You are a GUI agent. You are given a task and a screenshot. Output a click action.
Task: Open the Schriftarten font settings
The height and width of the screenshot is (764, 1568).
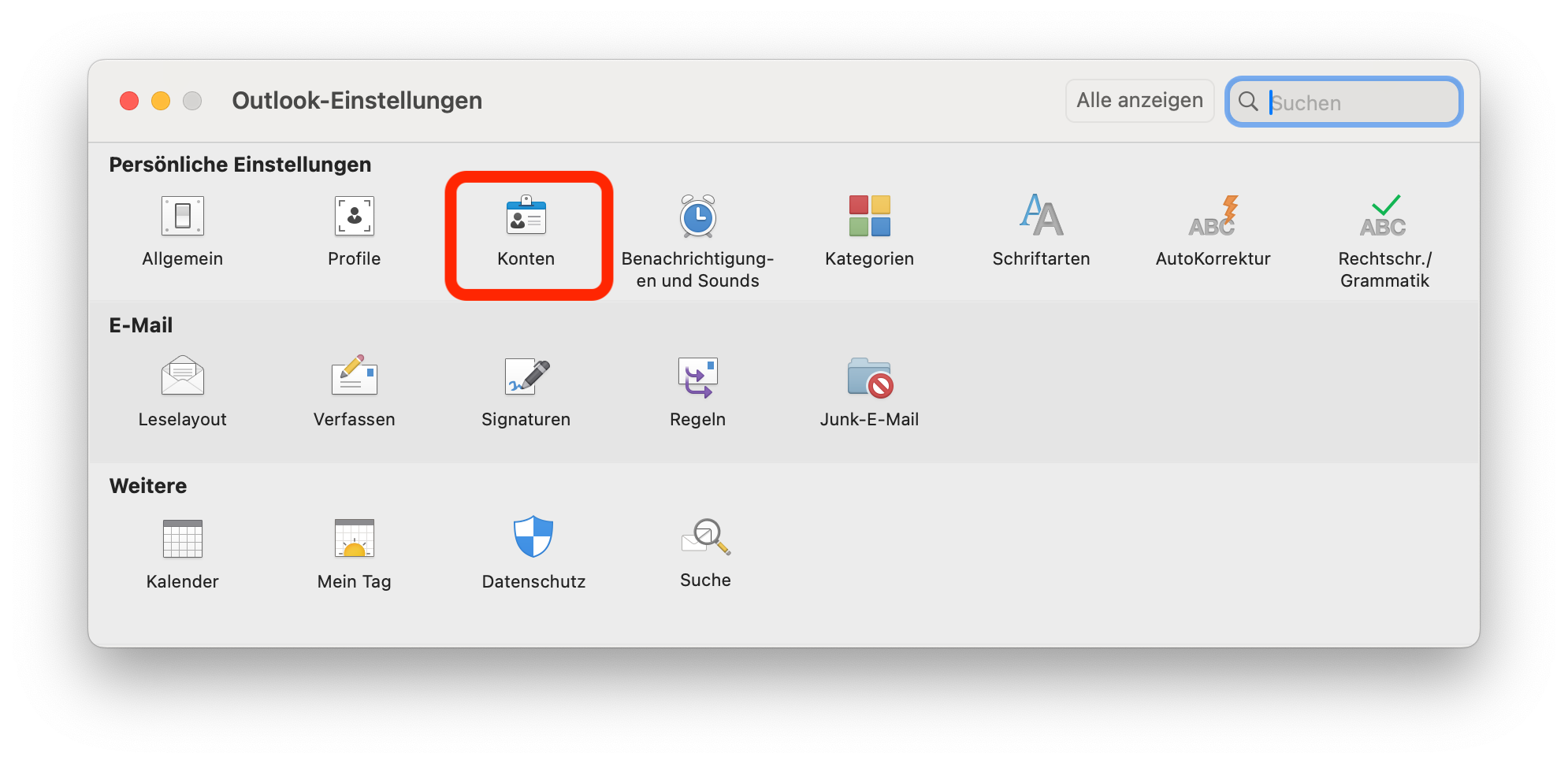pyautogui.click(x=1041, y=217)
